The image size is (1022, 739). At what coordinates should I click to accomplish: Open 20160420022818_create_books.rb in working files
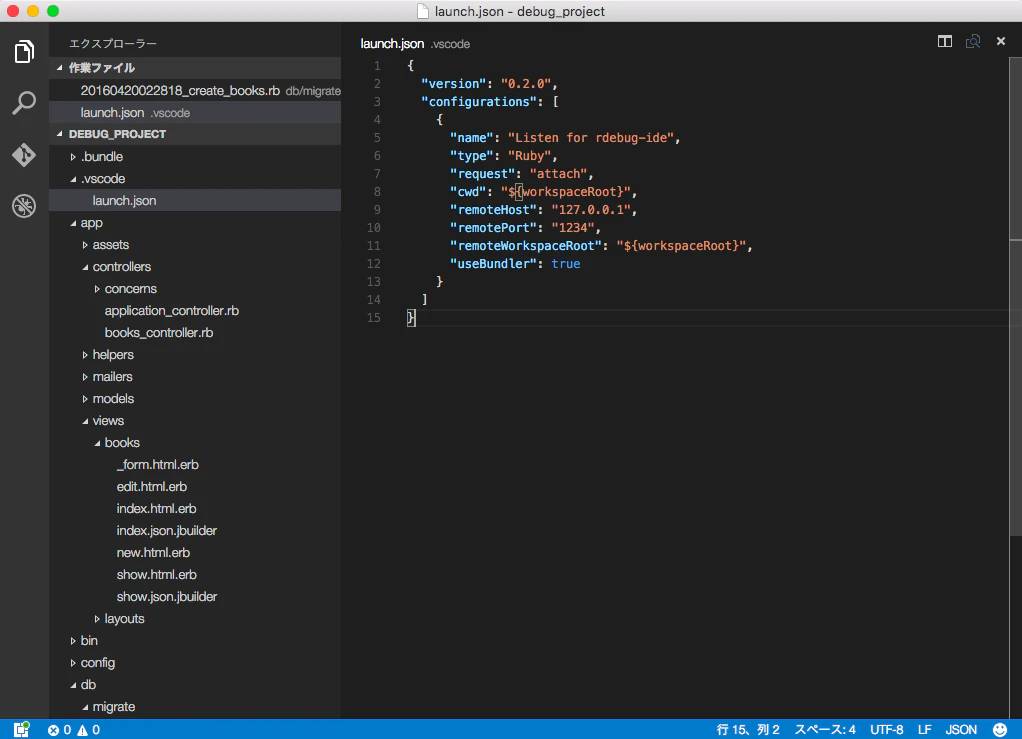click(195, 91)
